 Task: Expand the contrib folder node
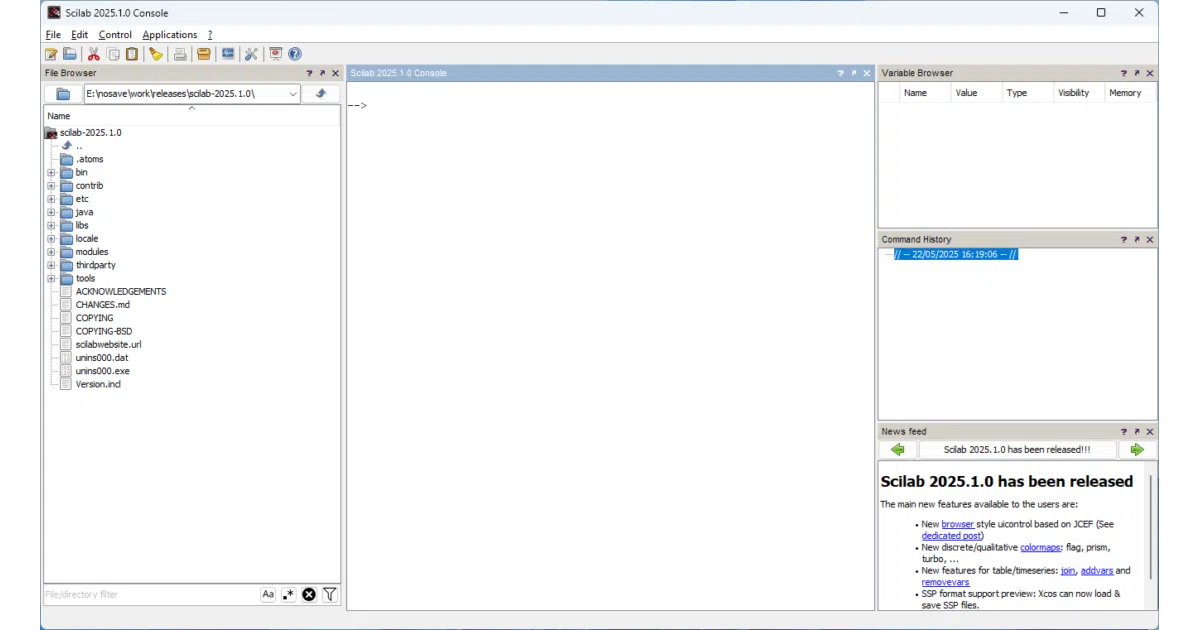coord(51,186)
